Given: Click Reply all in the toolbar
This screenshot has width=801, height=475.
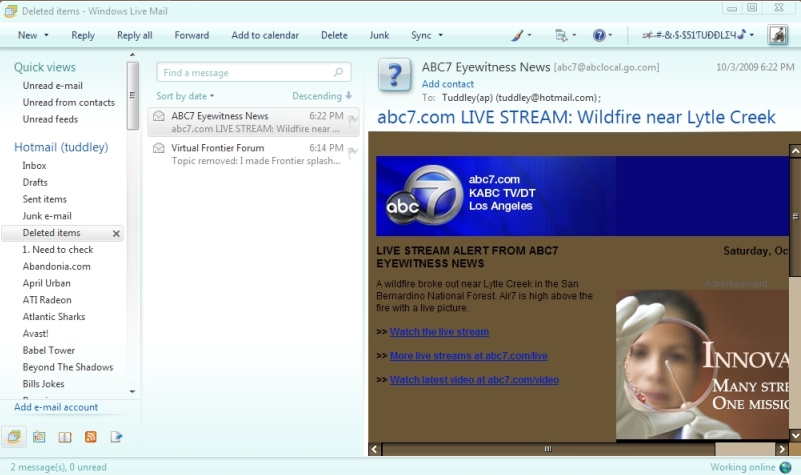Looking at the screenshot, I should point(134,35).
